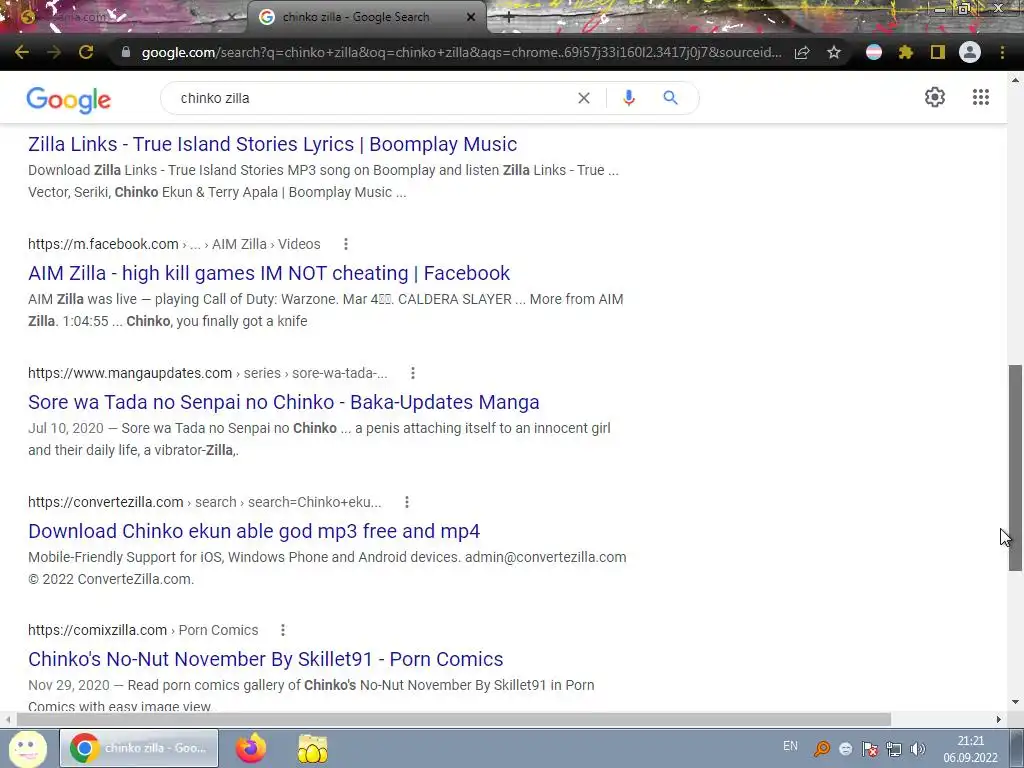Bookmark this page with the star icon
1024x768 pixels.
coord(834,52)
